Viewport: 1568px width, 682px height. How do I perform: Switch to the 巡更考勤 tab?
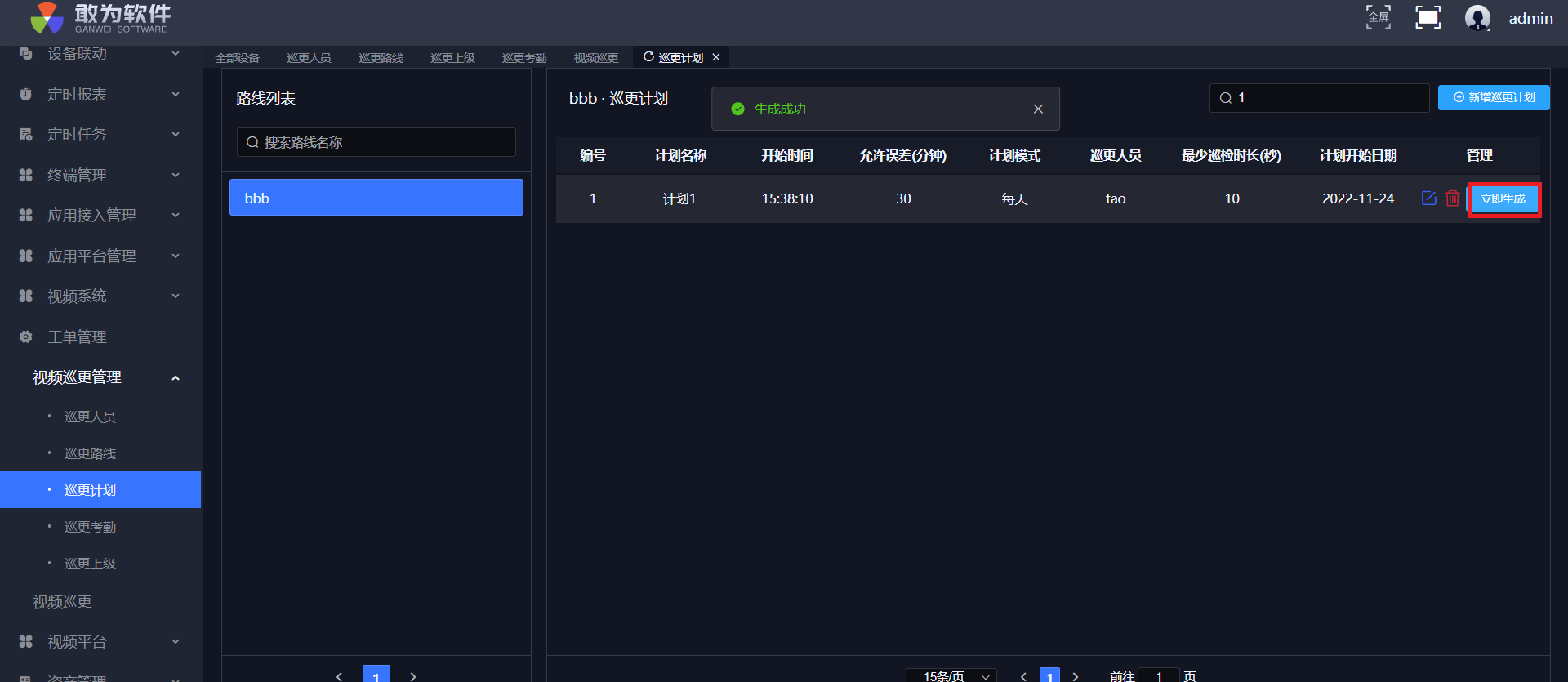click(524, 58)
